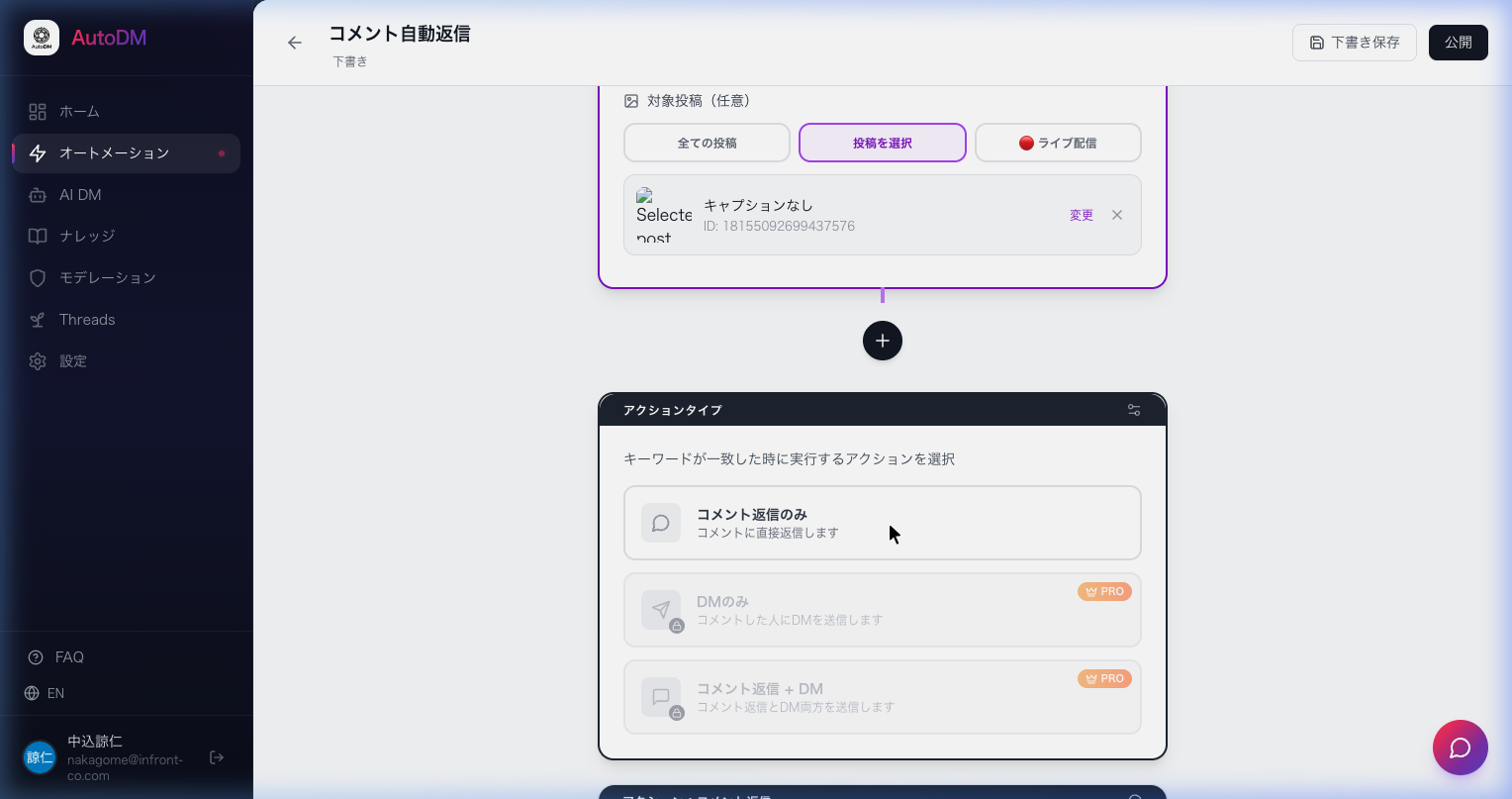Select the モデレーション shield icon in sidebar
This screenshot has height=799, width=1512.
pyautogui.click(x=38, y=277)
